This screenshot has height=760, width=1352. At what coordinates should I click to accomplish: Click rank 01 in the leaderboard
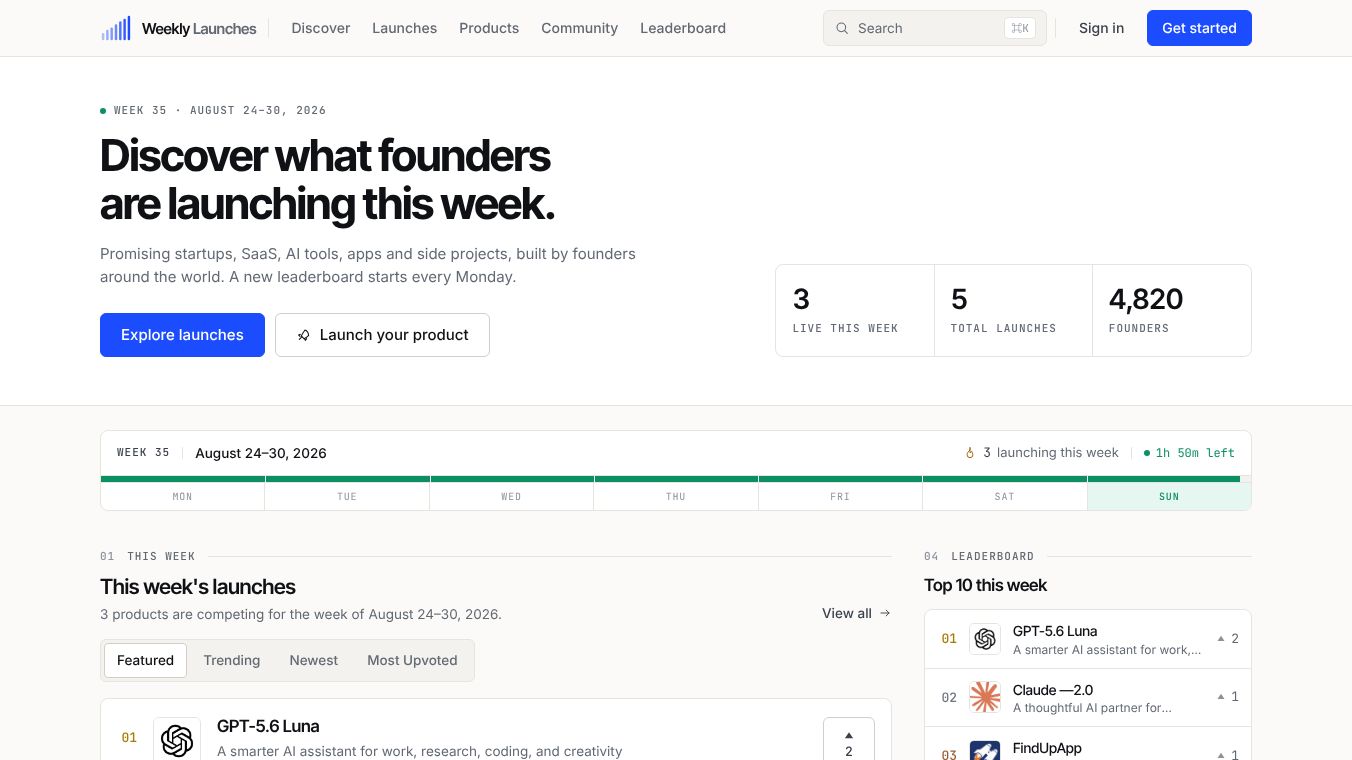coord(949,639)
